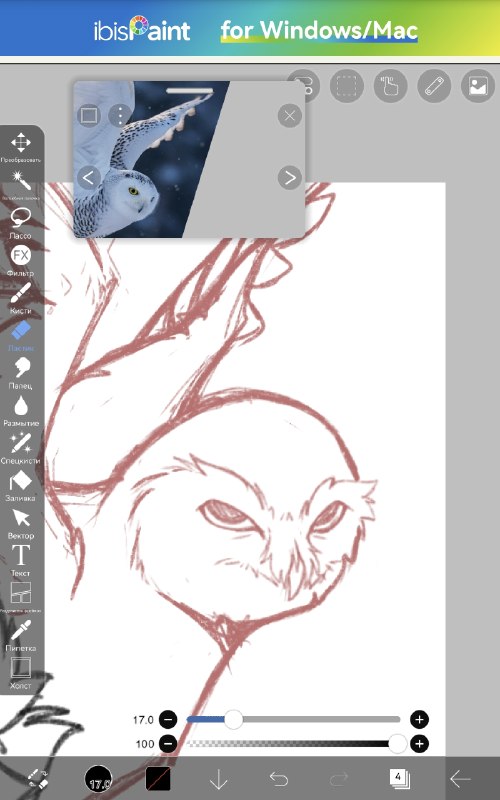Open the current color swatch
The width and height of the screenshot is (500, 800).
(158, 779)
